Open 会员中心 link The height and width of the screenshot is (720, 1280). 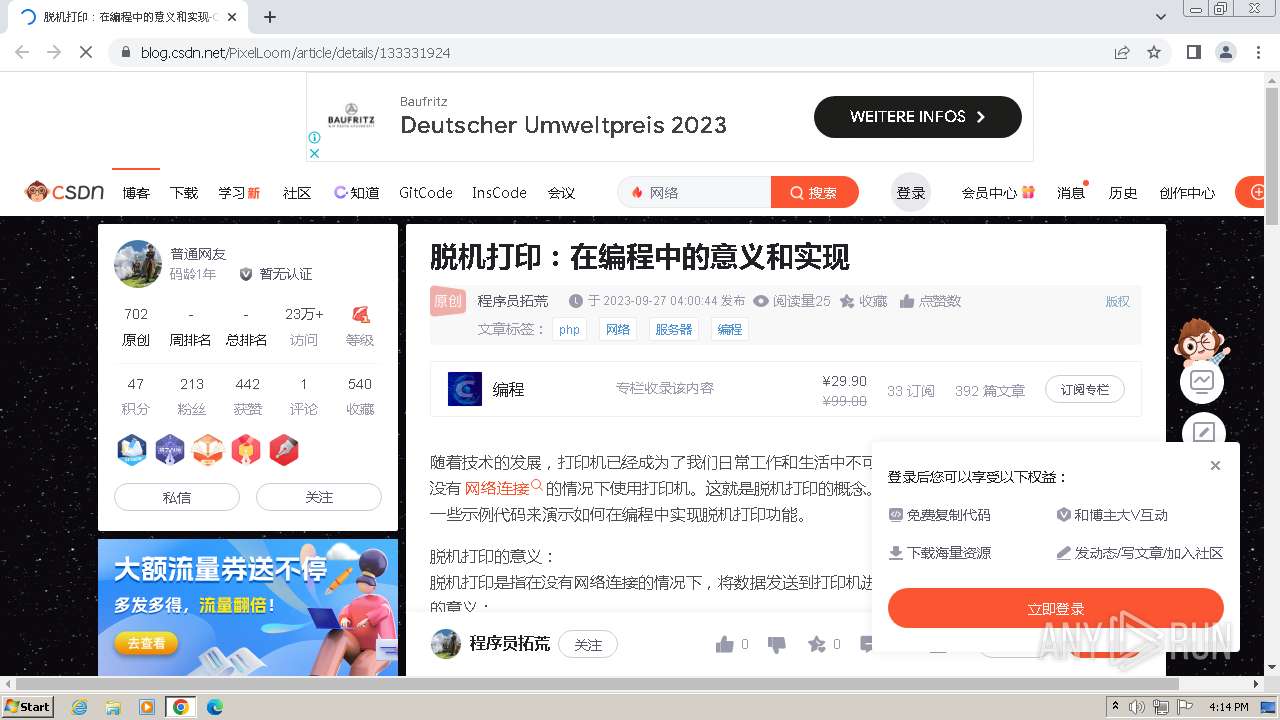pyautogui.click(x=998, y=193)
